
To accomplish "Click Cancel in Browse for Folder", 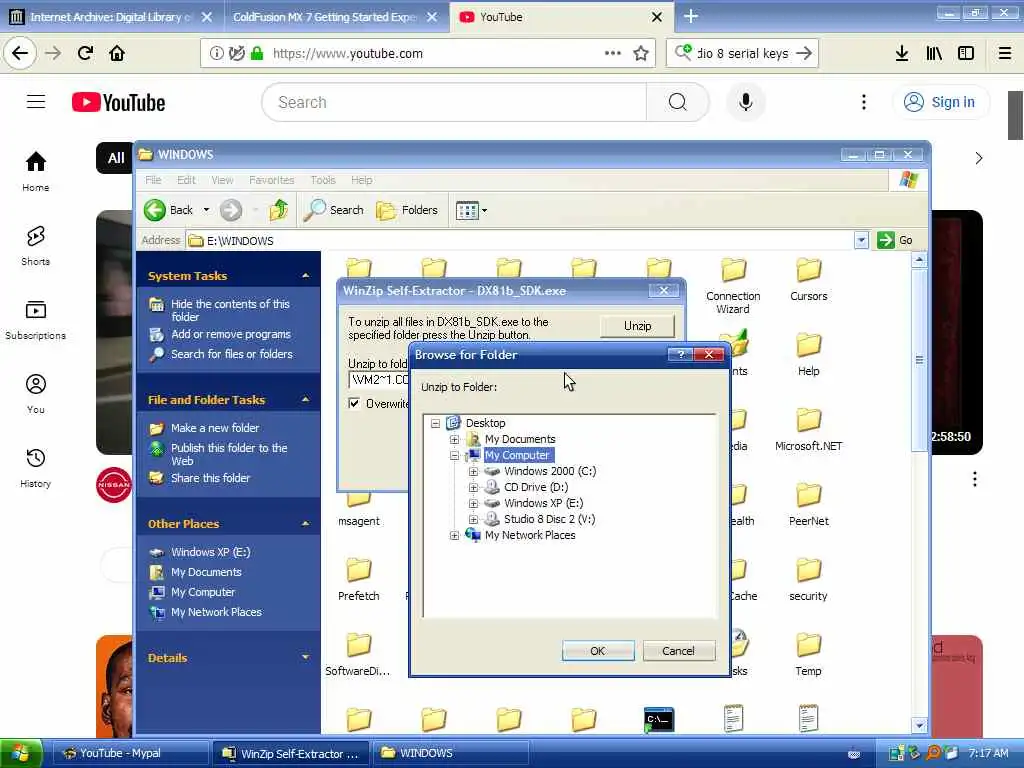I will click(679, 650).
